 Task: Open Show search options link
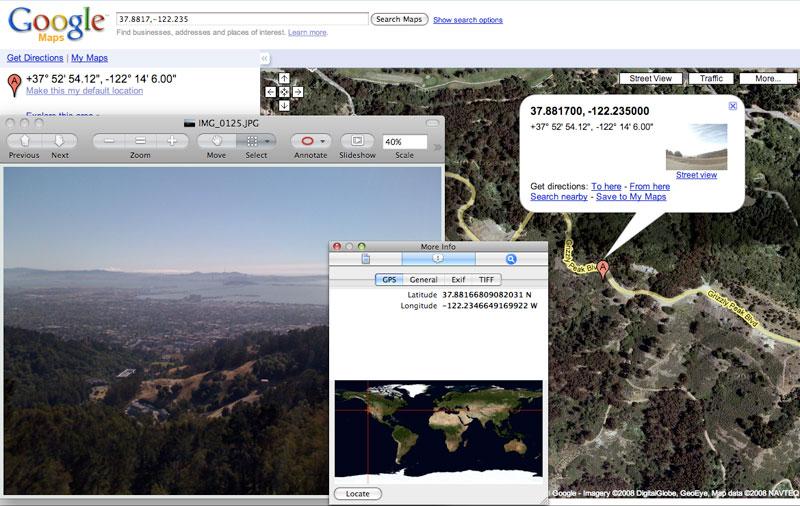pyautogui.click(x=468, y=20)
